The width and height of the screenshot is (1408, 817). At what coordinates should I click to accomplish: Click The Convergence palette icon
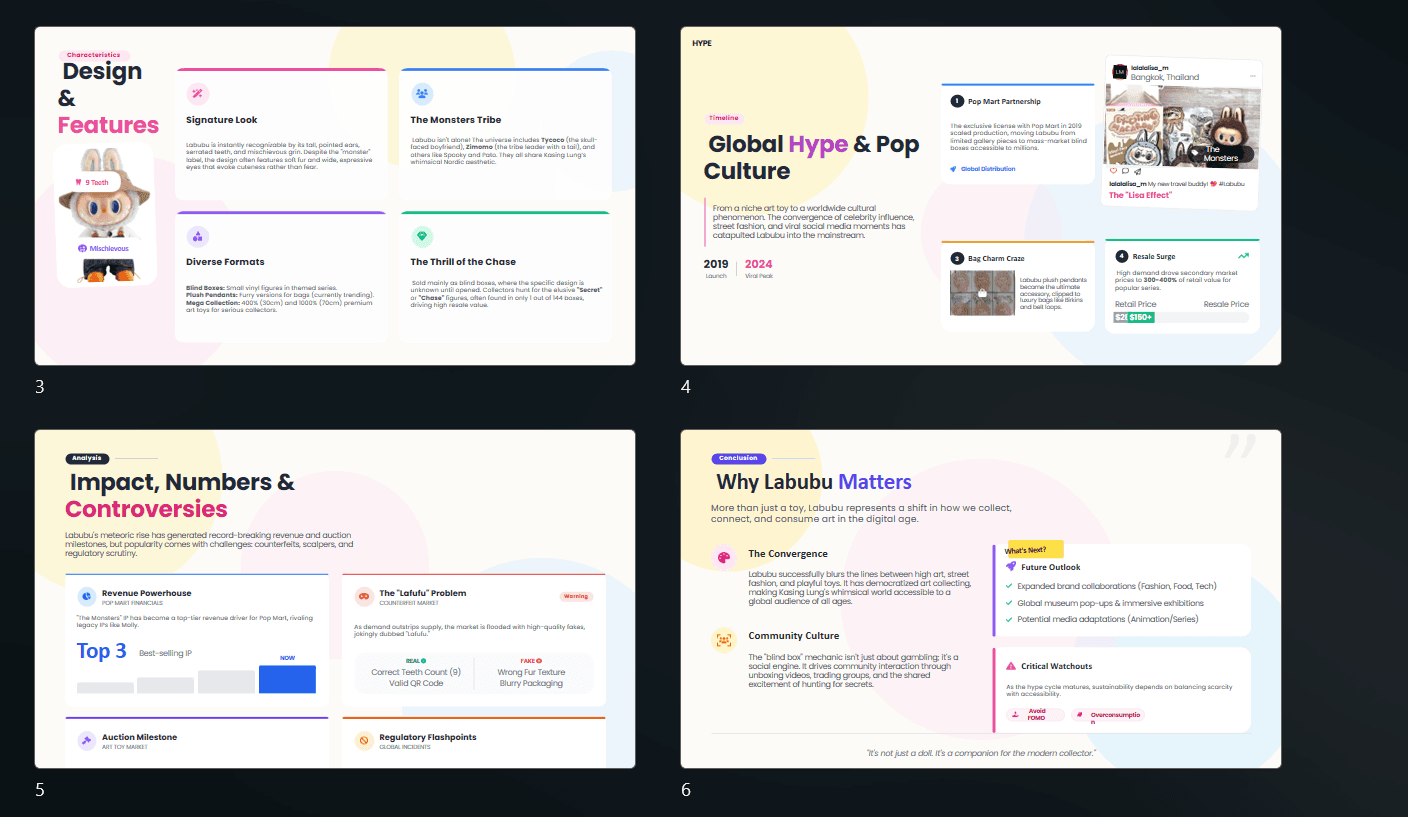click(723, 558)
